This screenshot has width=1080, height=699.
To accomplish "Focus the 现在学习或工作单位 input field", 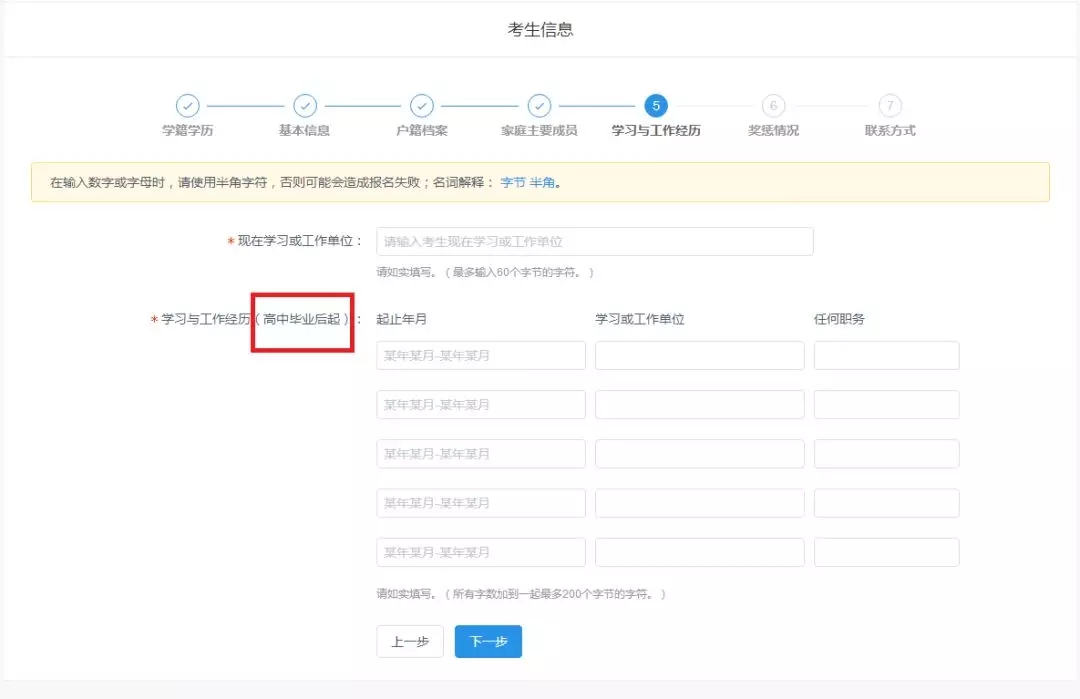I will click(595, 242).
